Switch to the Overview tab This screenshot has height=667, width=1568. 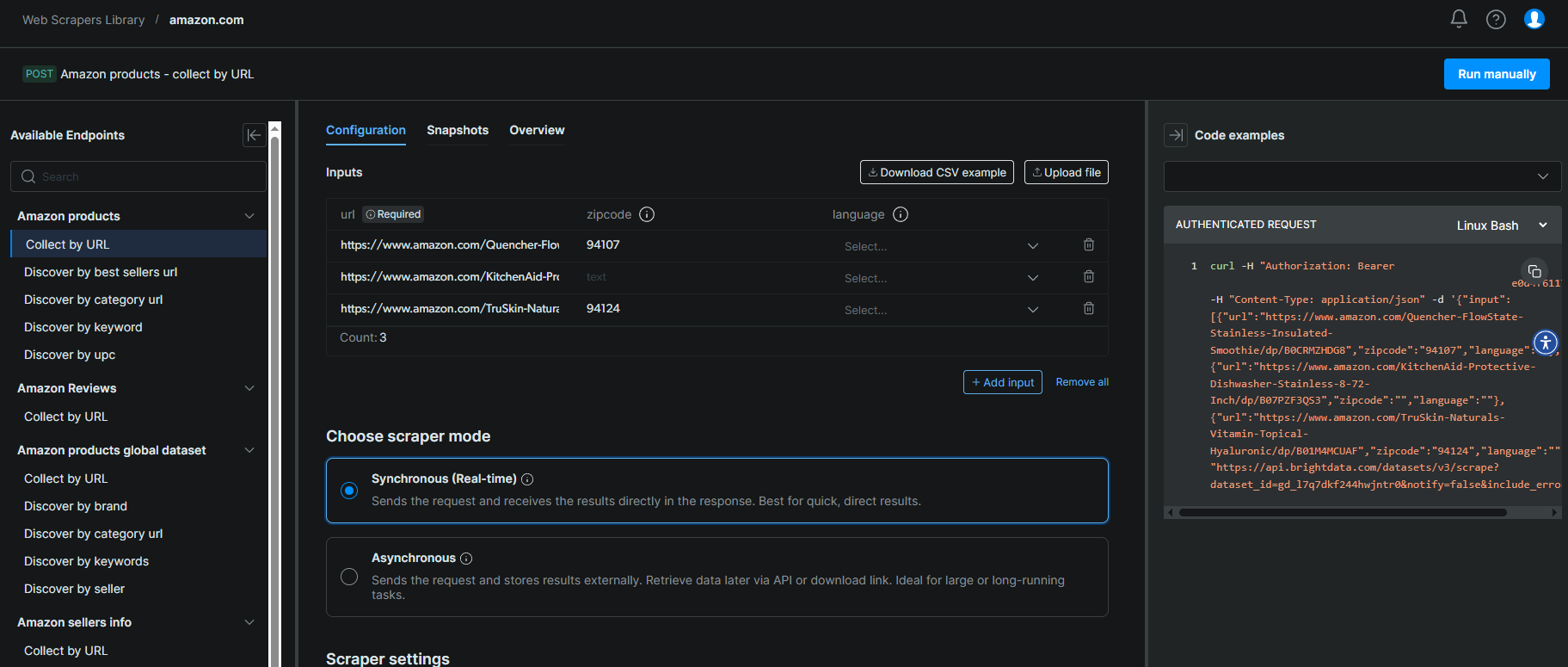click(537, 131)
